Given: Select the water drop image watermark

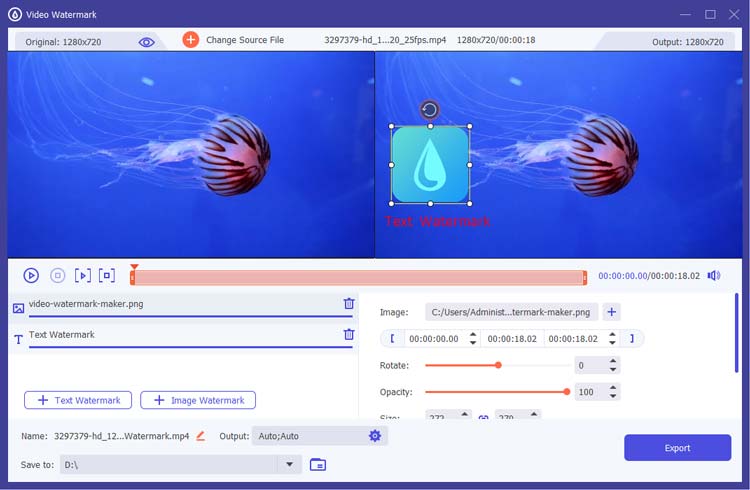Looking at the screenshot, I should 430,165.
